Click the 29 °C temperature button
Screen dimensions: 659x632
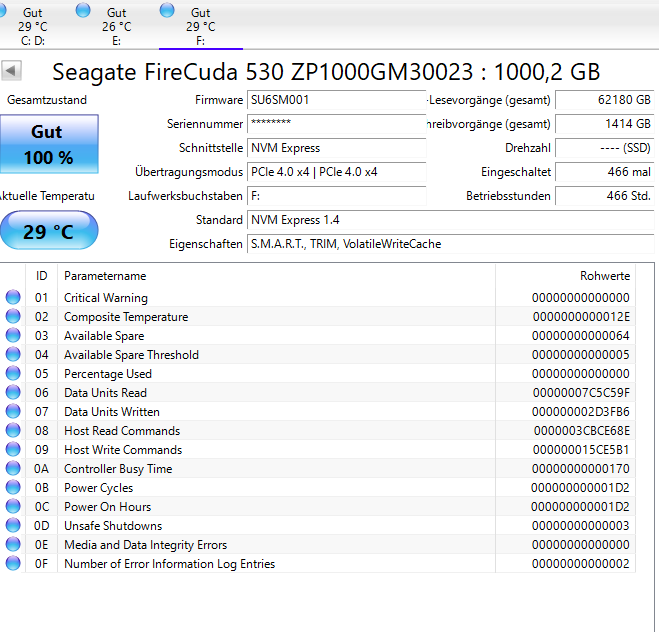tap(49, 231)
